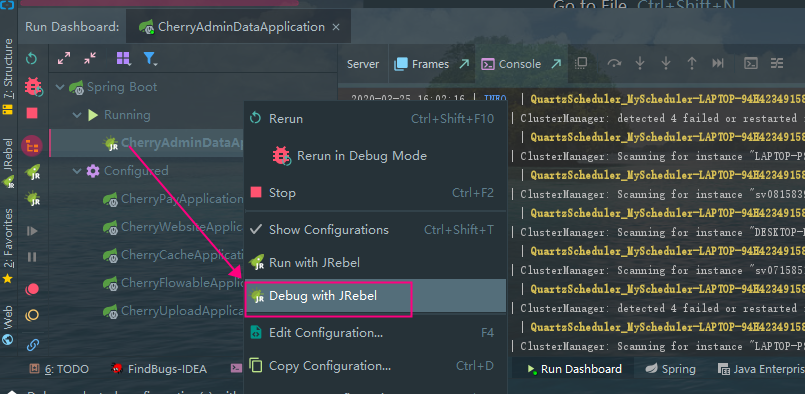Image resolution: width=805 pixels, height=394 pixels.
Task: Choose Debug with JRebel from the context menu
Action: coord(375,296)
